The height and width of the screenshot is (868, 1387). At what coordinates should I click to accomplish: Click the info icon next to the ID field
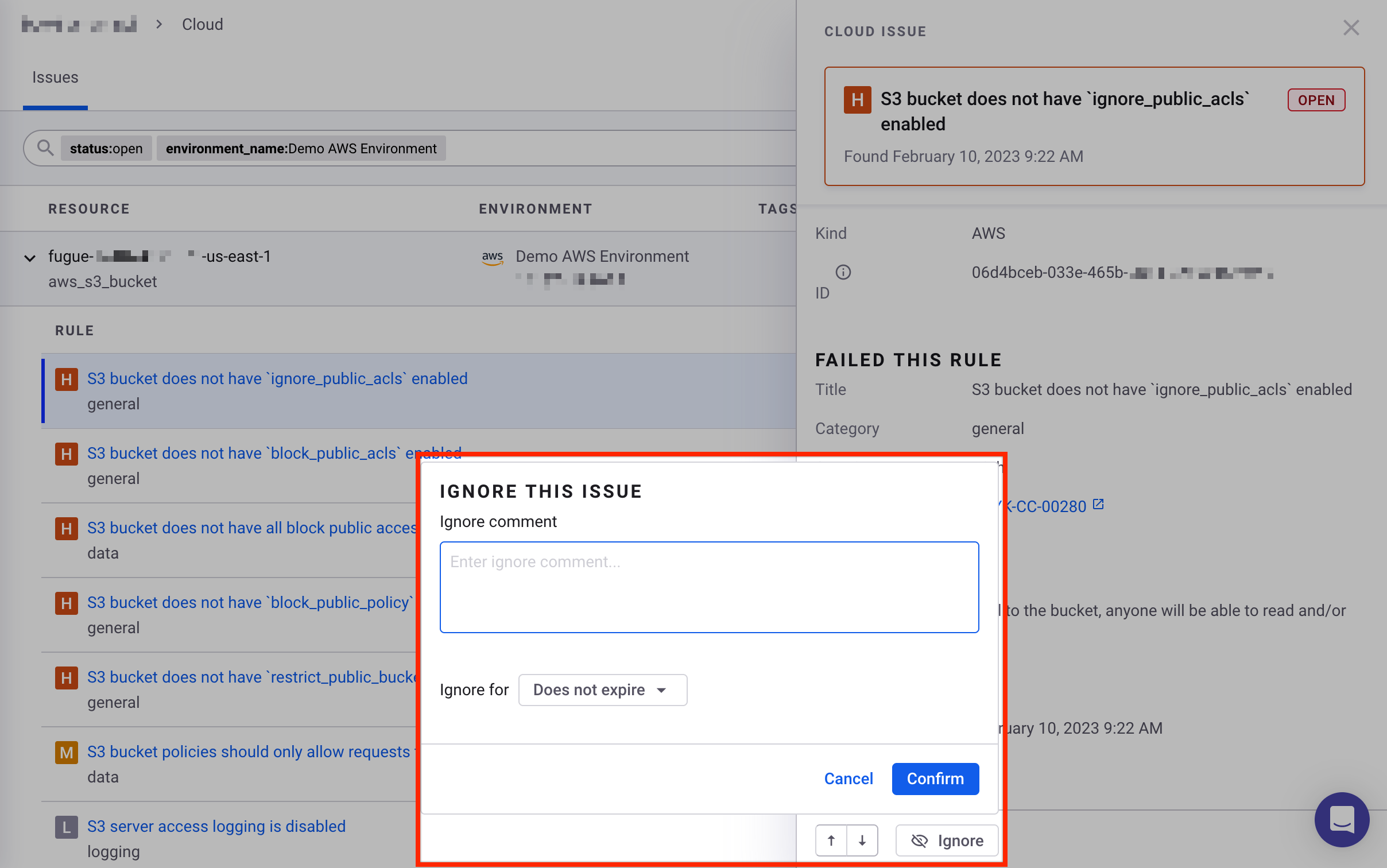coord(842,272)
